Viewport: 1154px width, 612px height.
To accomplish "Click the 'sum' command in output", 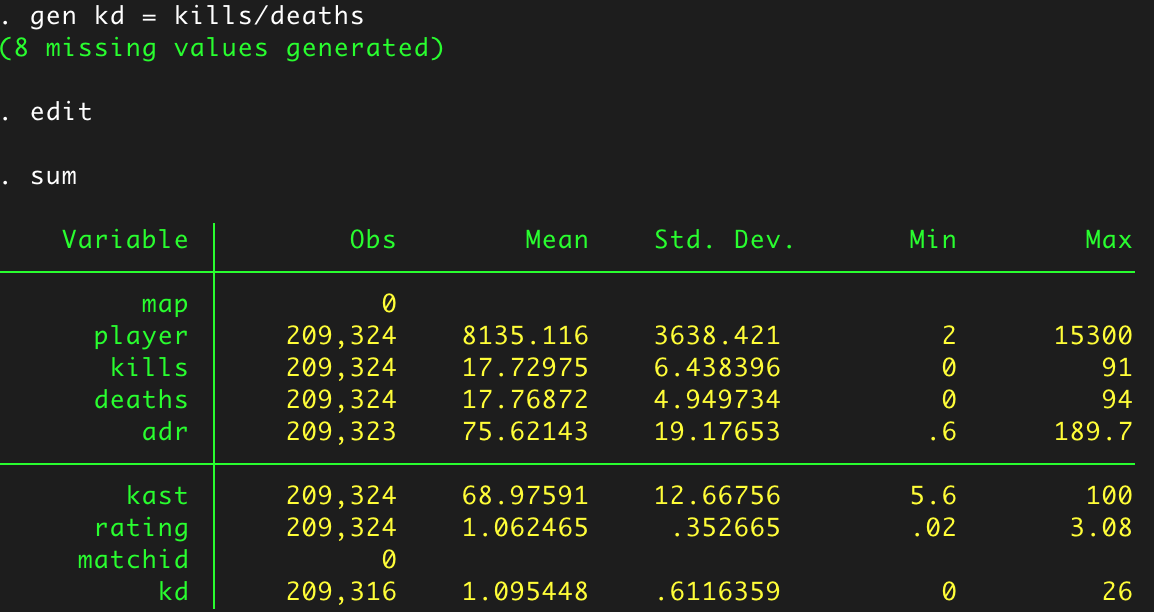I will pos(54,177).
